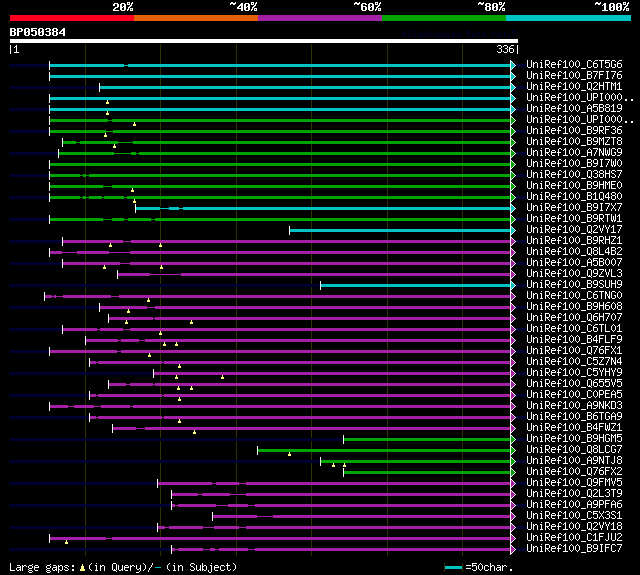Click the purple arrowhead of UniRef100_B9IFC7 row
This screenshot has width=640, height=575.
tap(513, 550)
